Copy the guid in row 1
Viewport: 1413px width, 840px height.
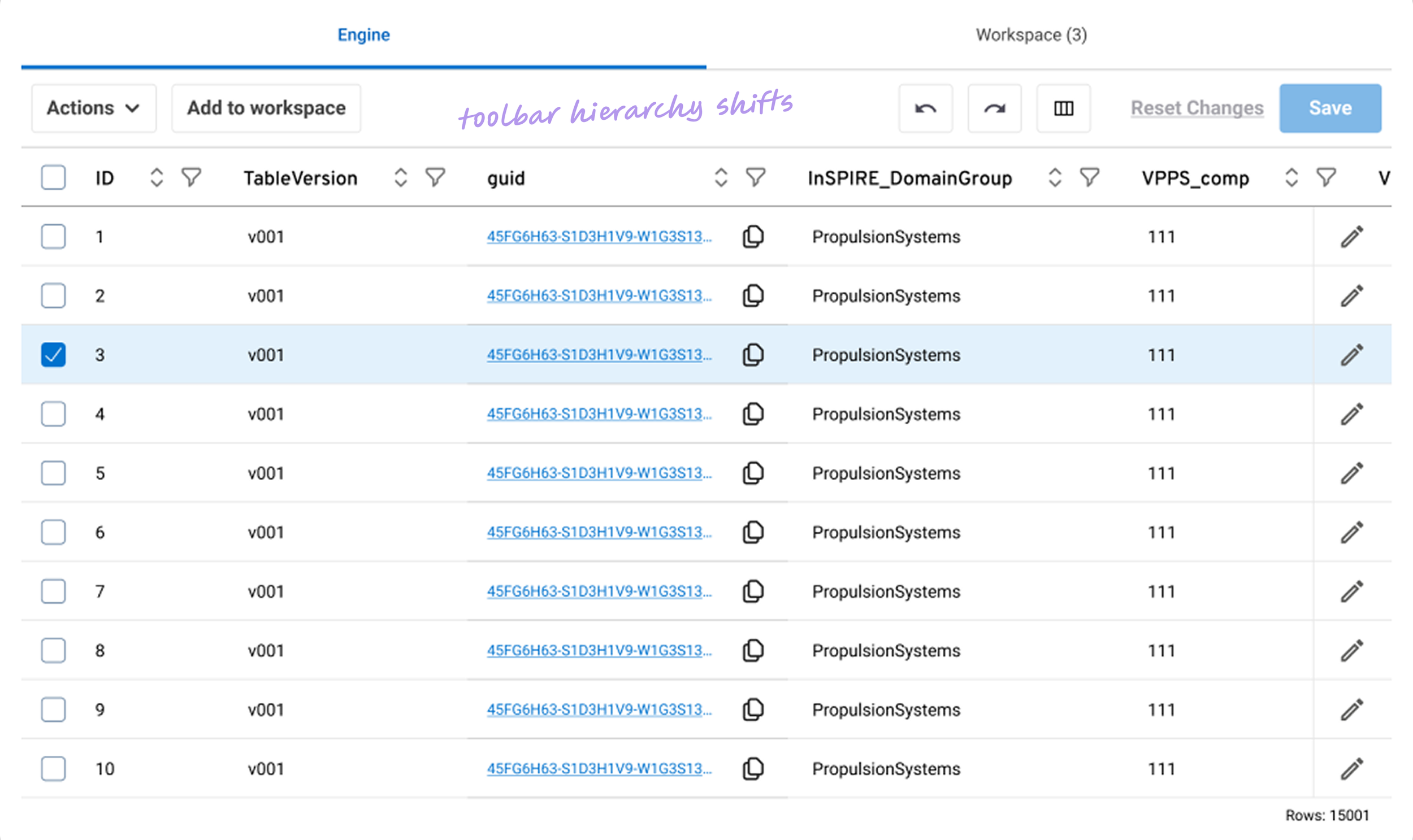click(753, 237)
